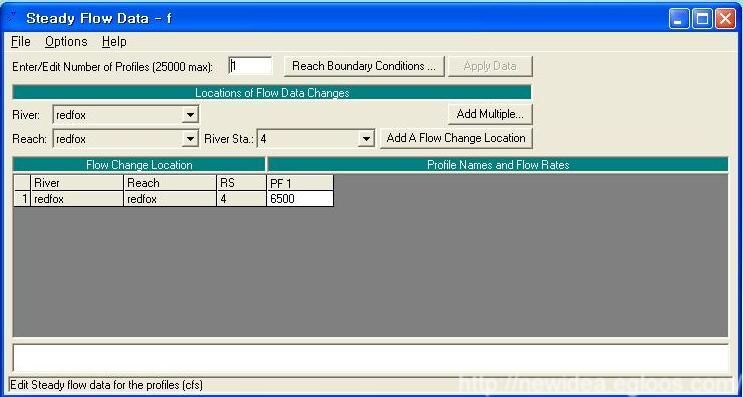
Task: Click the flow rate cell 6500
Action: tap(300, 199)
